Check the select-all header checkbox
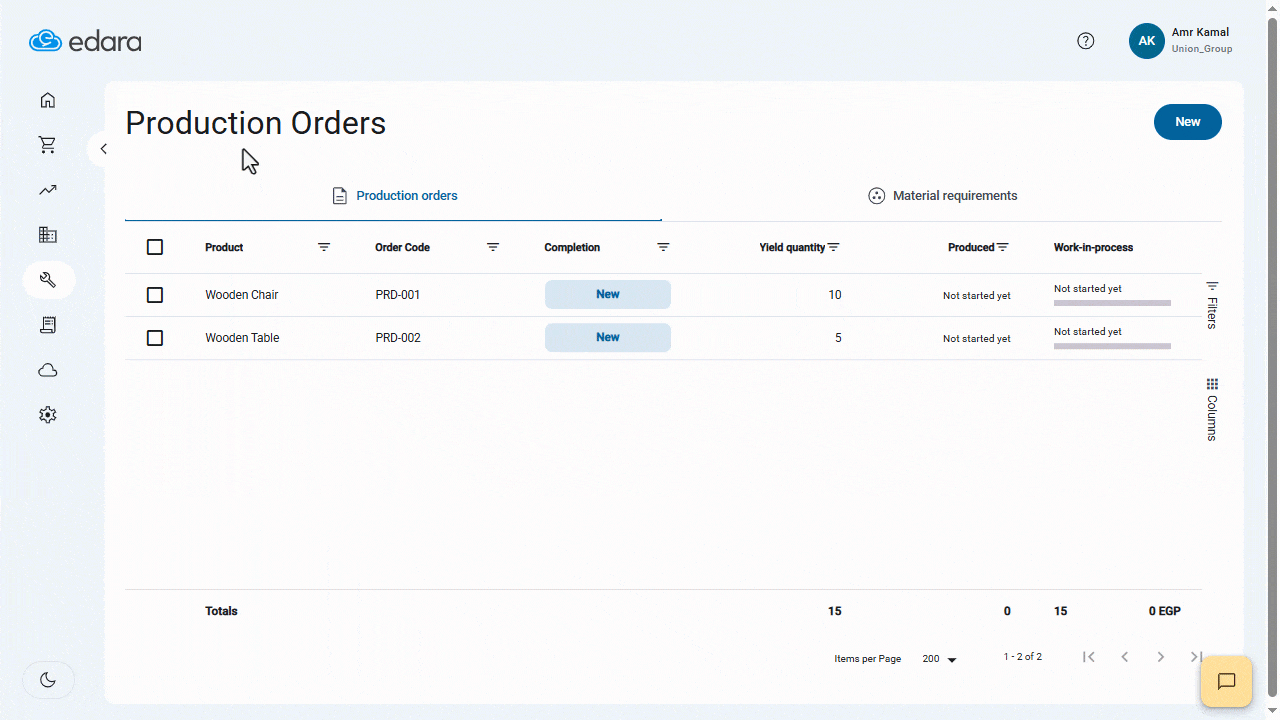 [x=155, y=247]
